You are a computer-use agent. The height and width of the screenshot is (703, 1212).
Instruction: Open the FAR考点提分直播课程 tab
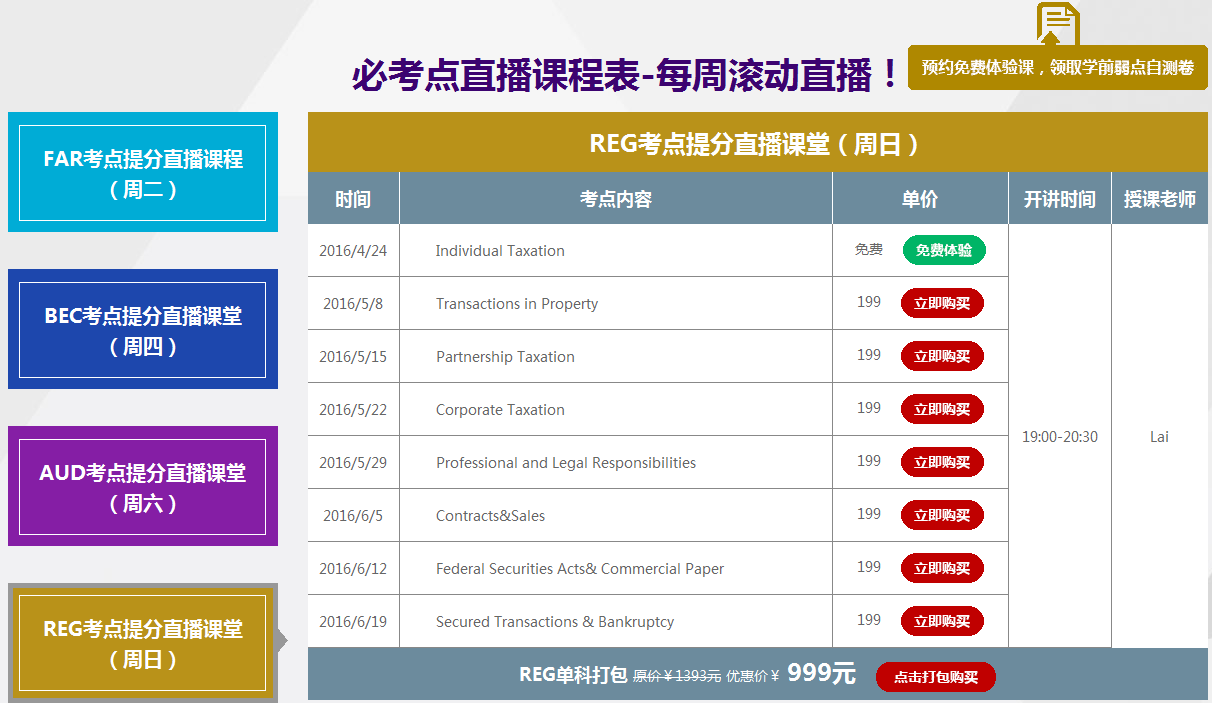[142, 173]
